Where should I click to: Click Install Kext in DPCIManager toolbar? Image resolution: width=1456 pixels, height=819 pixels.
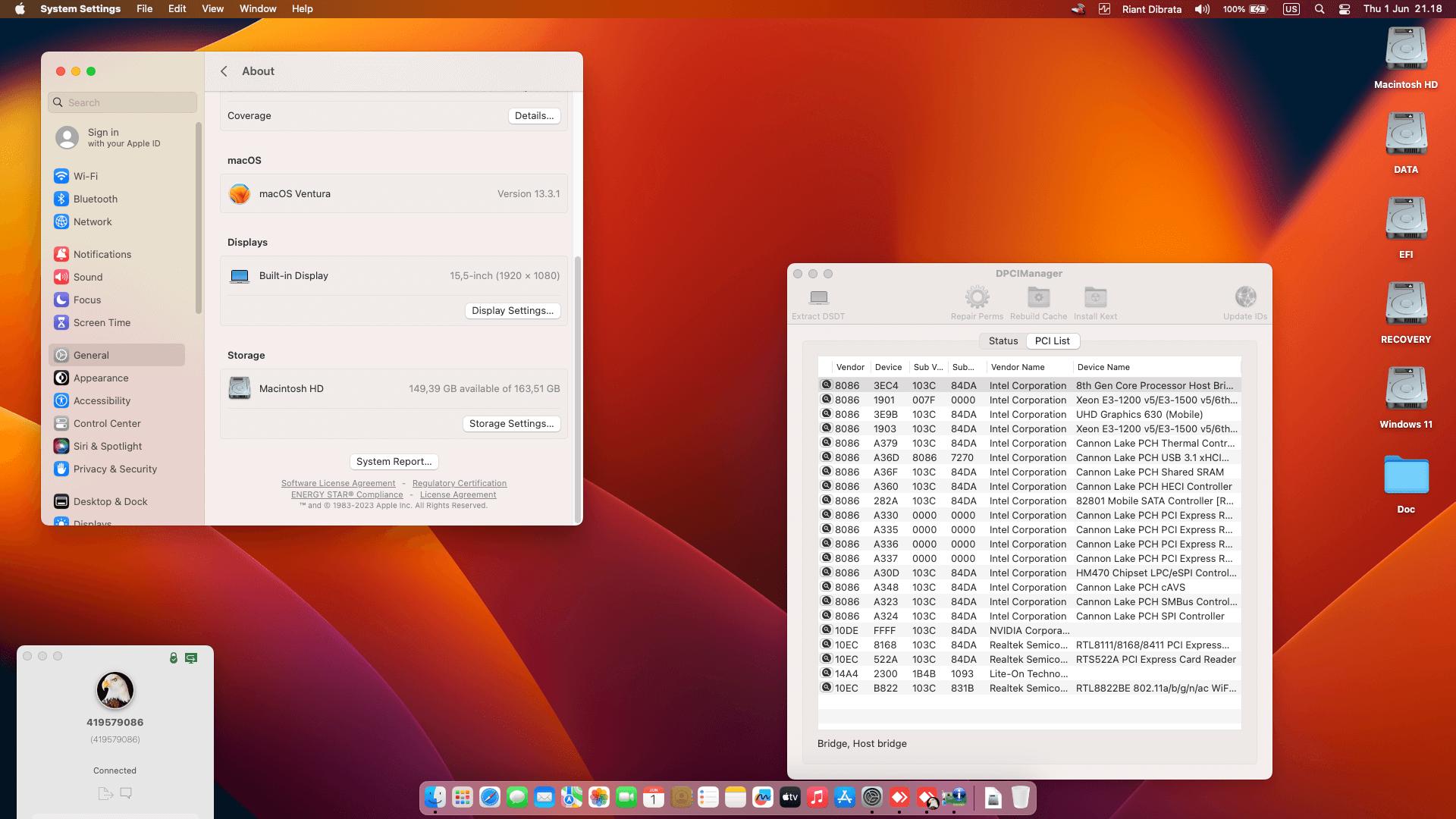[x=1095, y=303]
